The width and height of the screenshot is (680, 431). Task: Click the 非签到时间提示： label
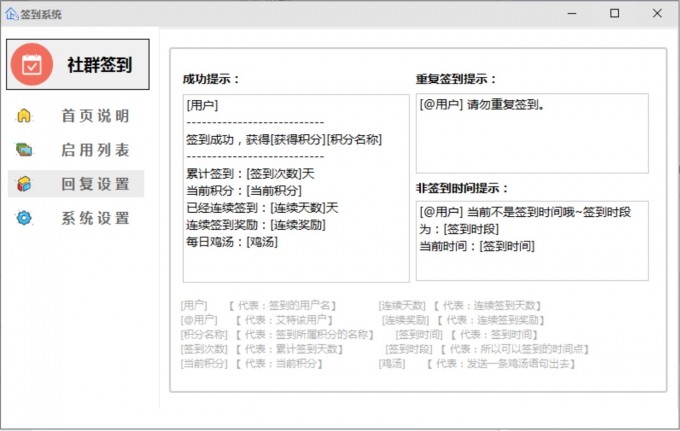[x=462, y=188]
